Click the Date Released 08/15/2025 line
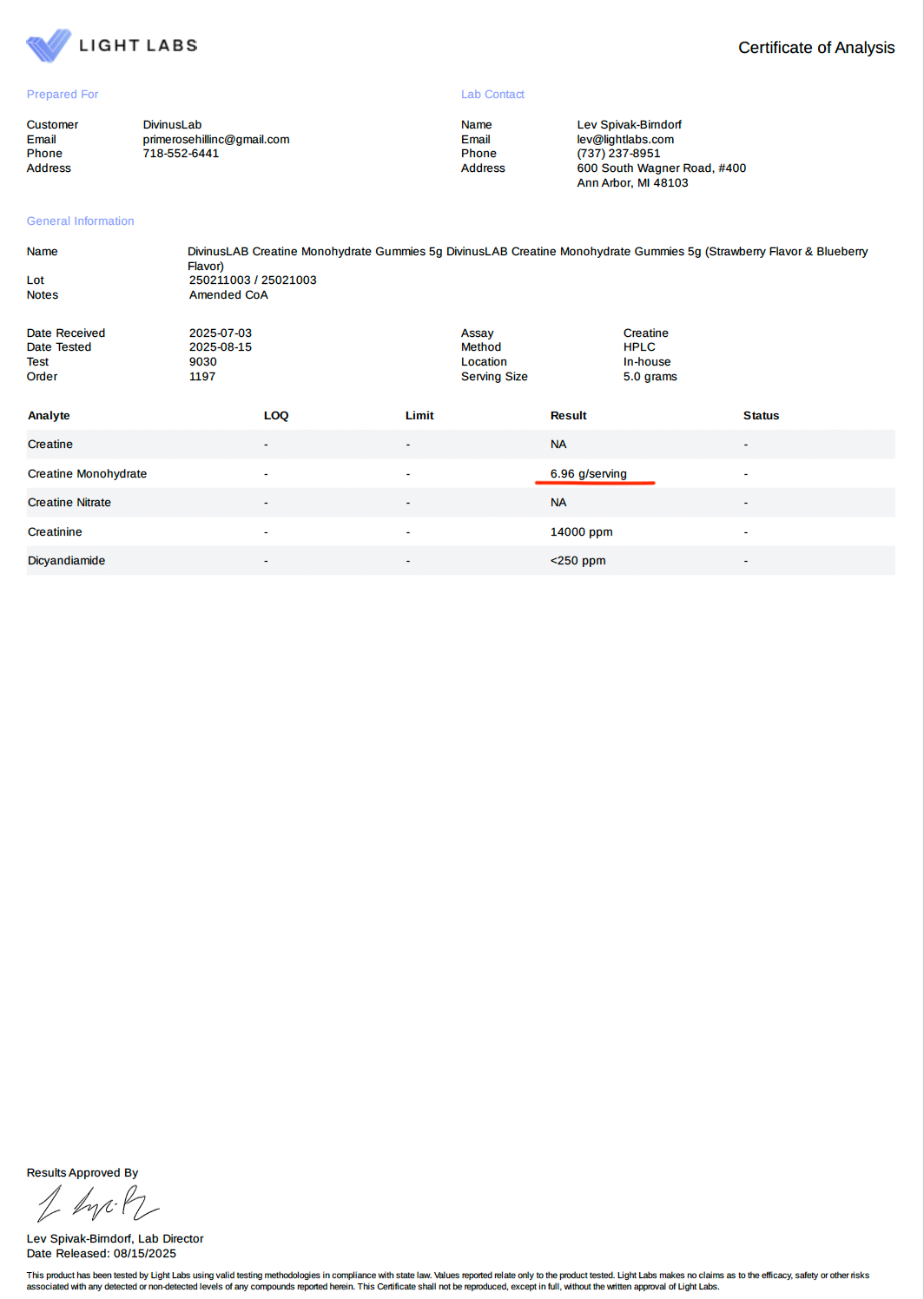Screen dimensions: 924x1299 click(x=101, y=1254)
